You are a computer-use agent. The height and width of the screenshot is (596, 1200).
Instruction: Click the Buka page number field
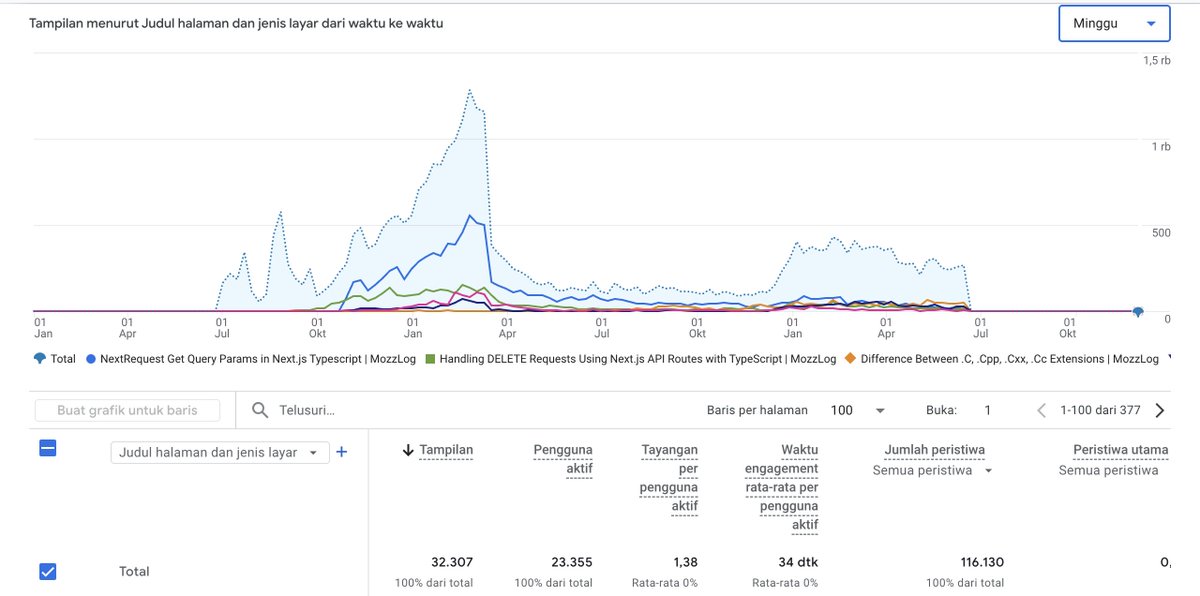pyautogui.click(x=987, y=410)
